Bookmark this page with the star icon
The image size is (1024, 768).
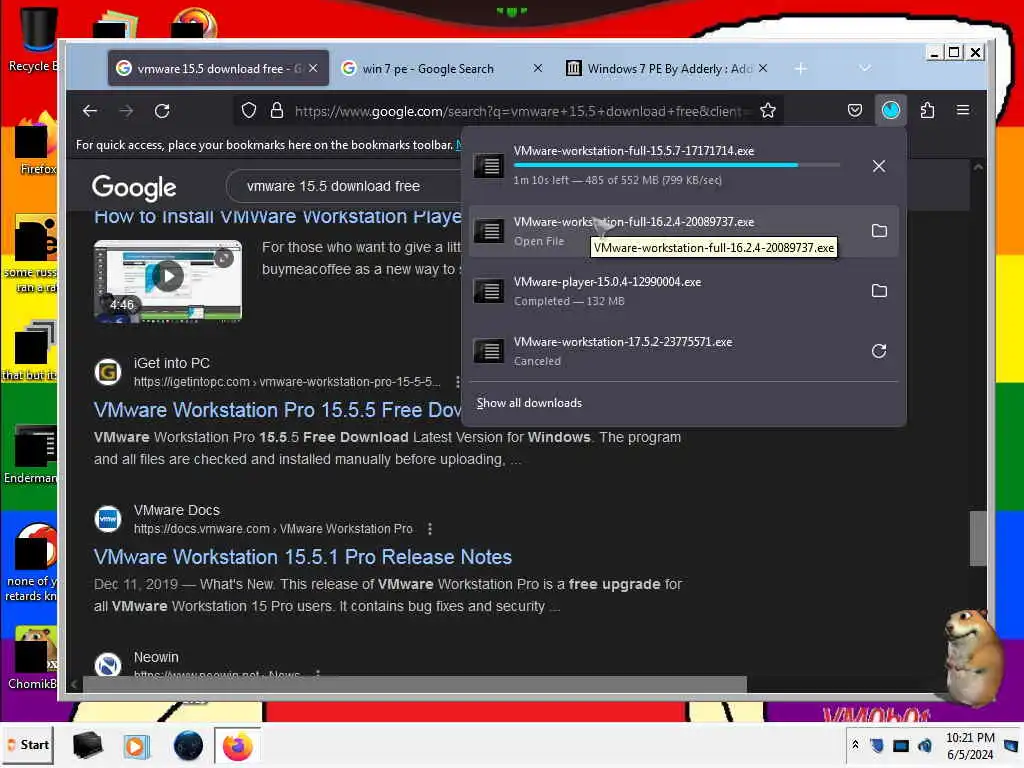point(768,110)
